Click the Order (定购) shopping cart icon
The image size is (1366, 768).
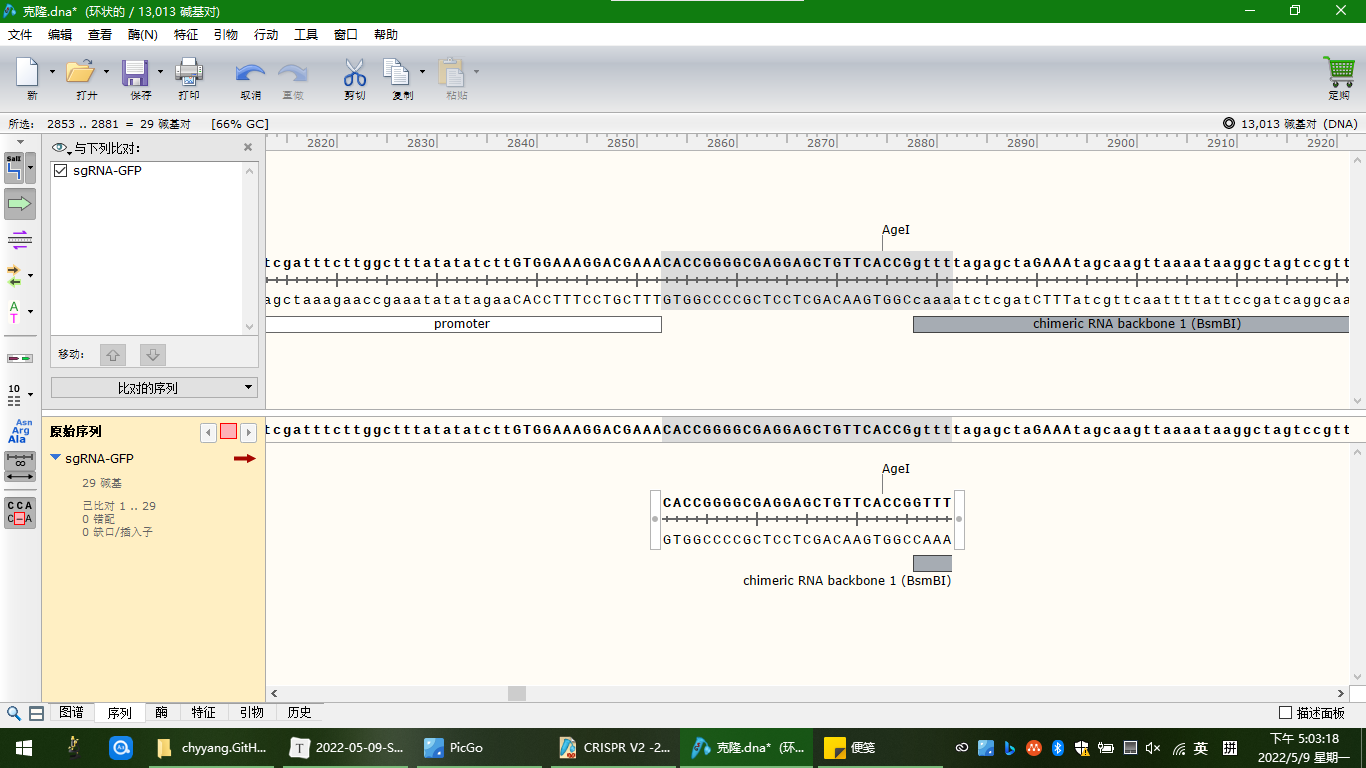[x=1338, y=71]
